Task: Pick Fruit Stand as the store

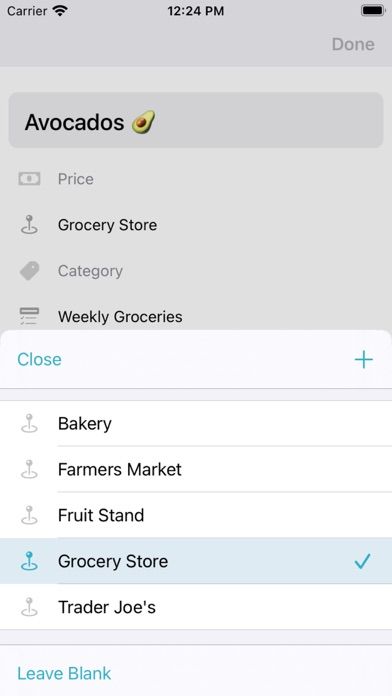Action: [x=196, y=515]
